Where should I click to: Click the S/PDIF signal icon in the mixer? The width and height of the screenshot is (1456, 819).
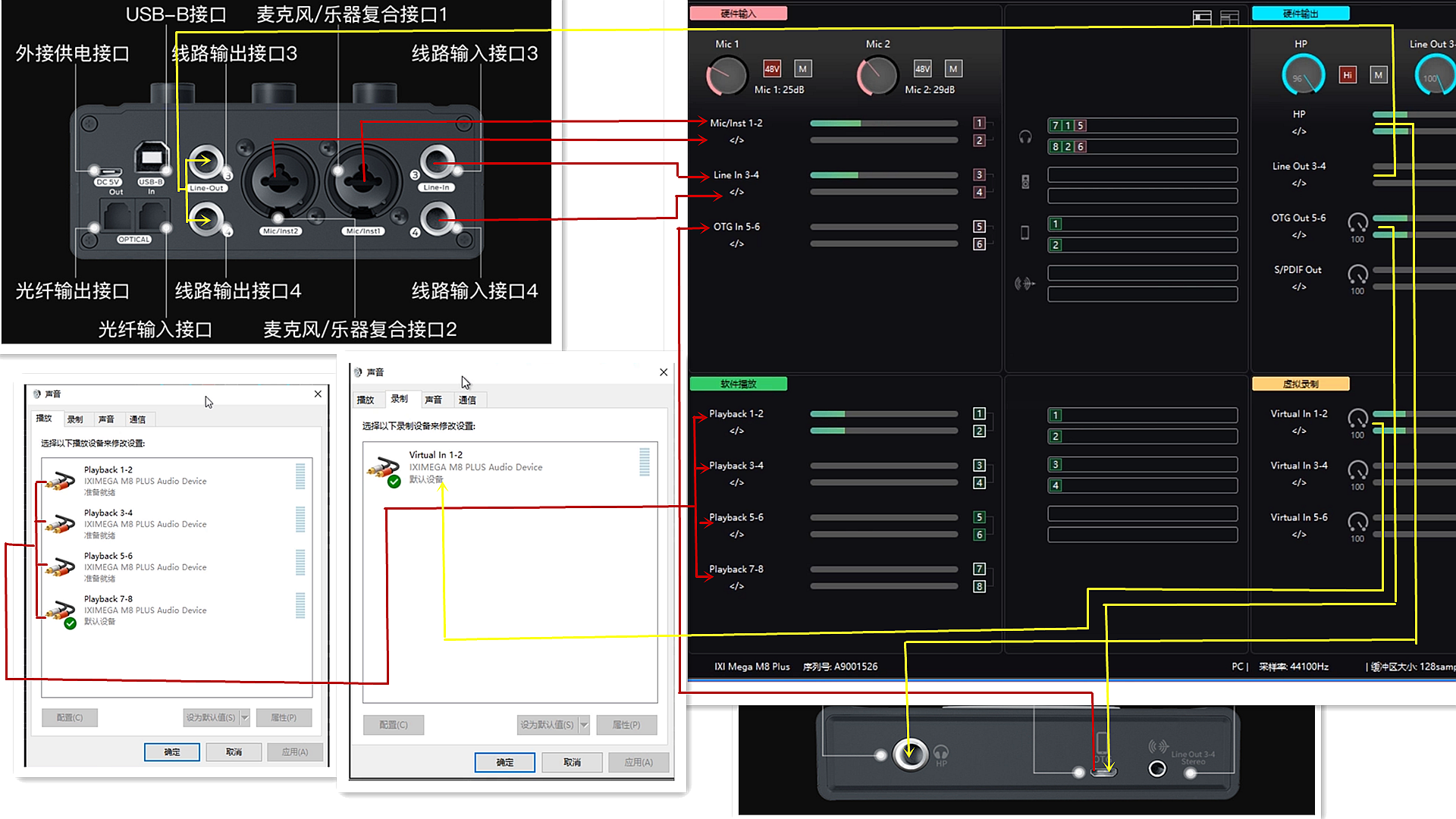point(1025,284)
